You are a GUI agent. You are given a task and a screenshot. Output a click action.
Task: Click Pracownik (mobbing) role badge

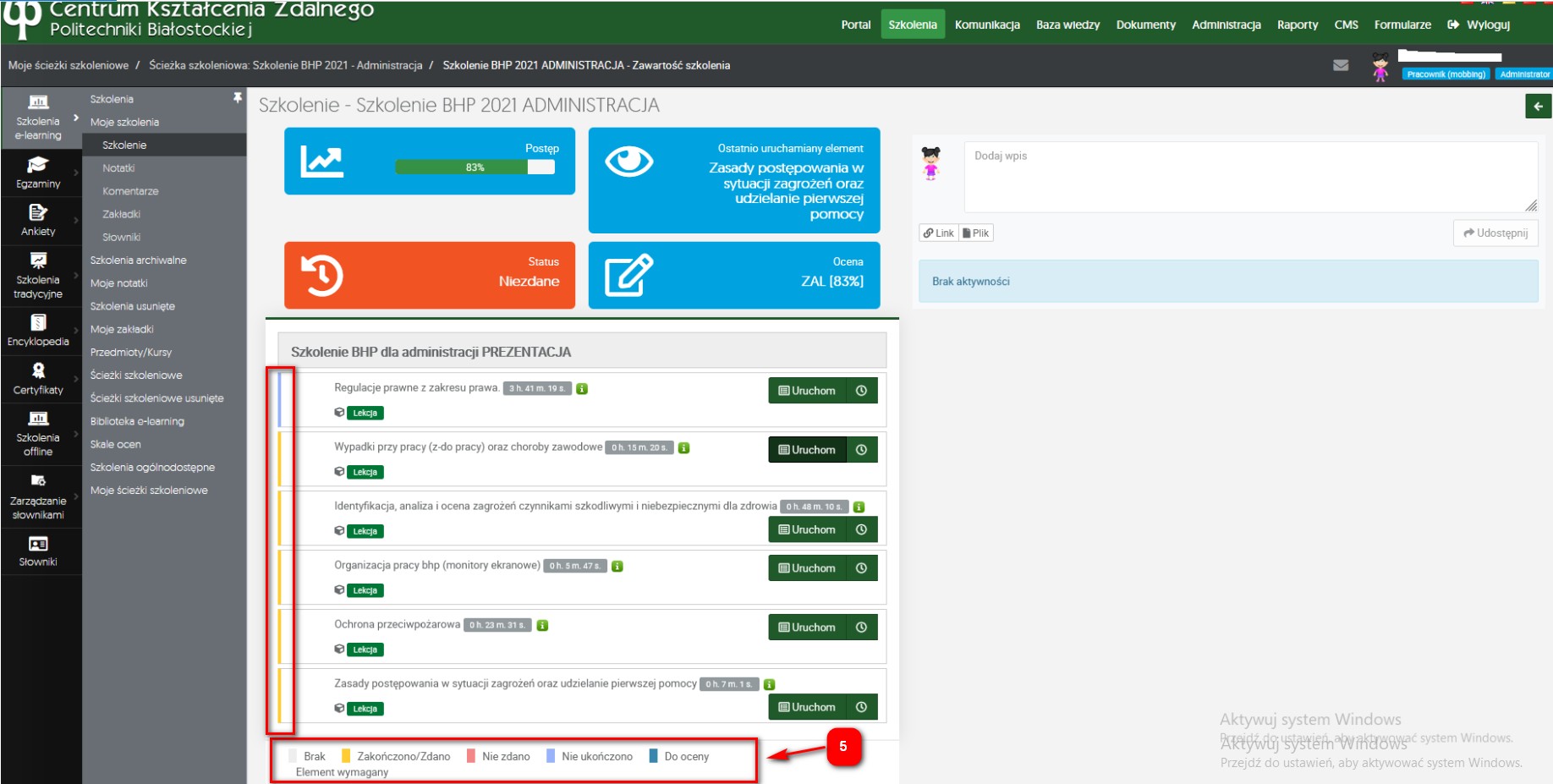pyautogui.click(x=1446, y=74)
